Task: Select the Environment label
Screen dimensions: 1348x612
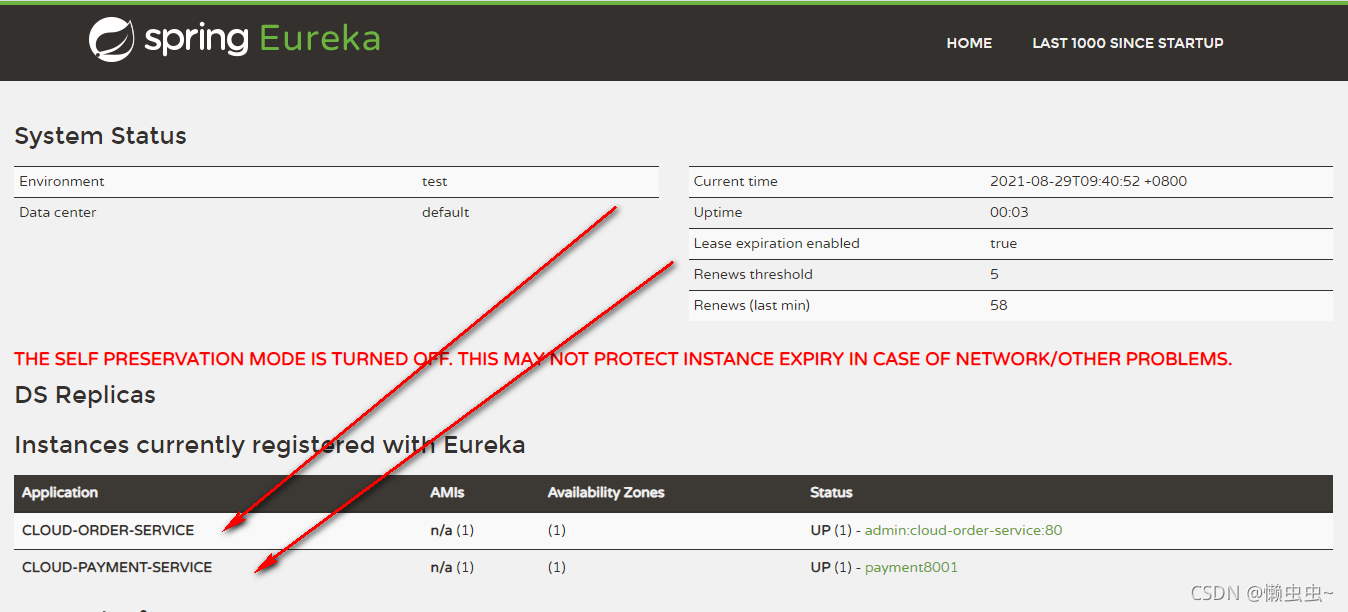Action: (62, 181)
